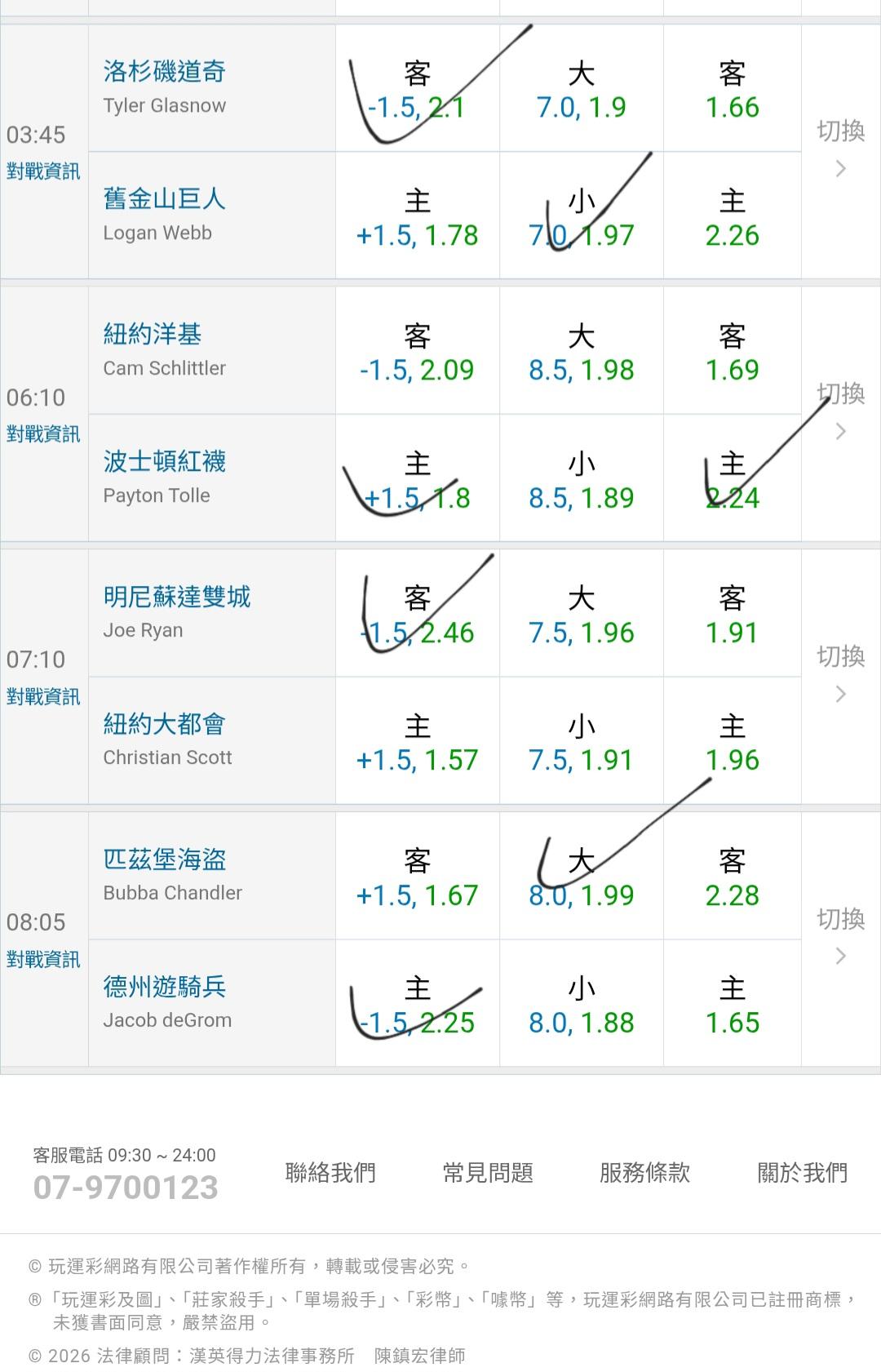Open the 波士頓紅襪 team link
This screenshot has width=881, height=1372.
pos(165,462)
